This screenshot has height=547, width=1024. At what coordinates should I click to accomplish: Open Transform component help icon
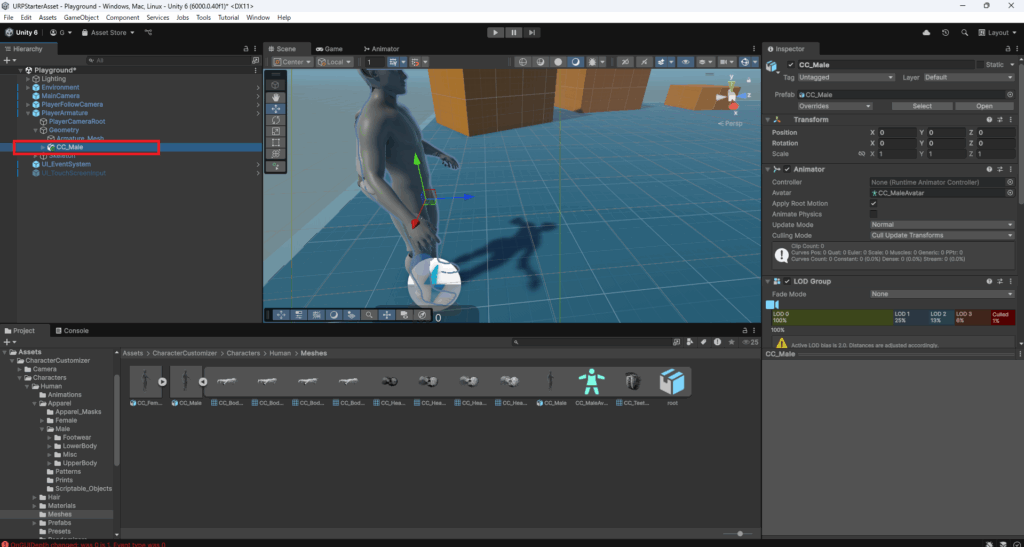tap(989, 119)
